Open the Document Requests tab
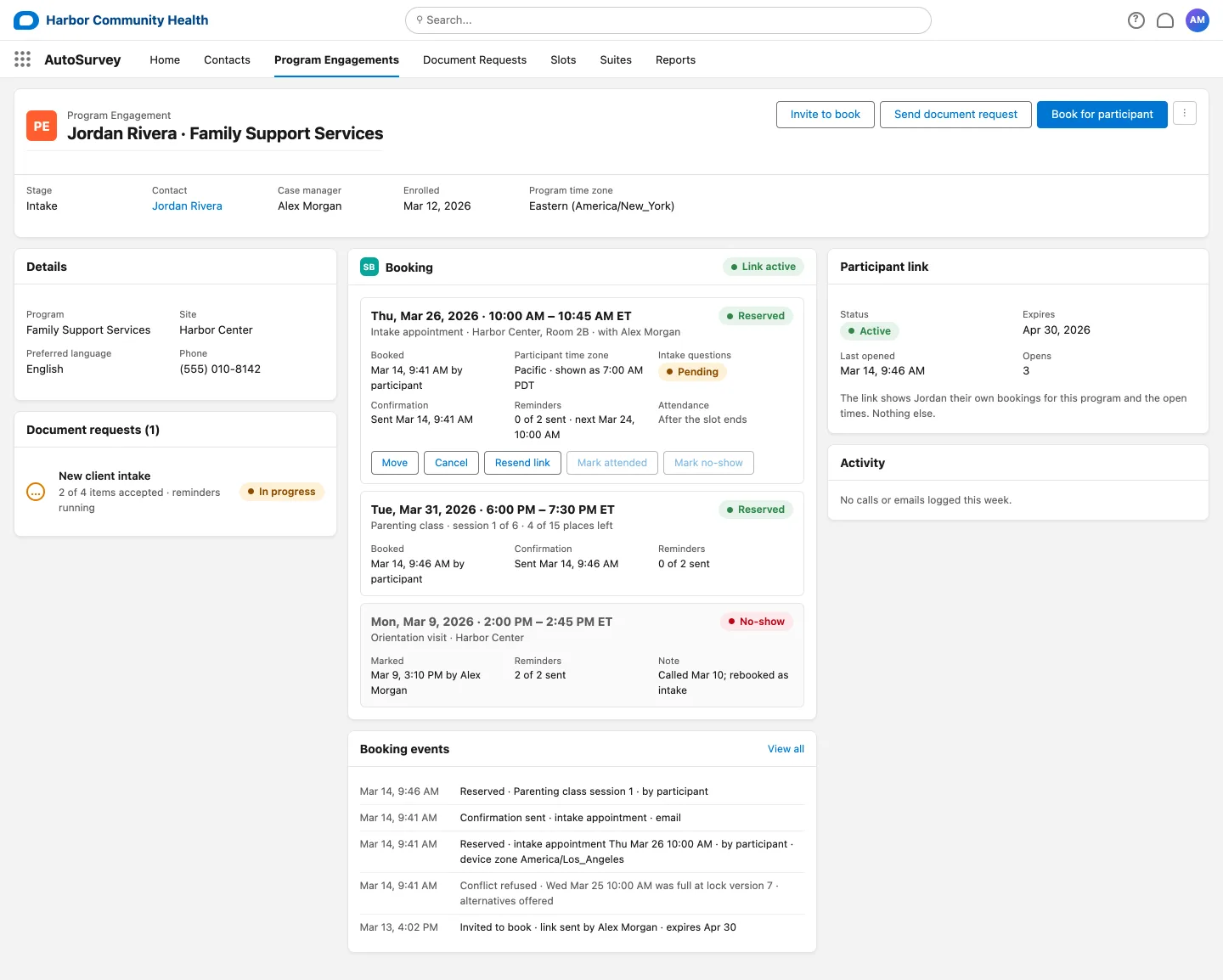Image resolution: width=1223 pixels, height=980 pixels. [x=475, y=59]
